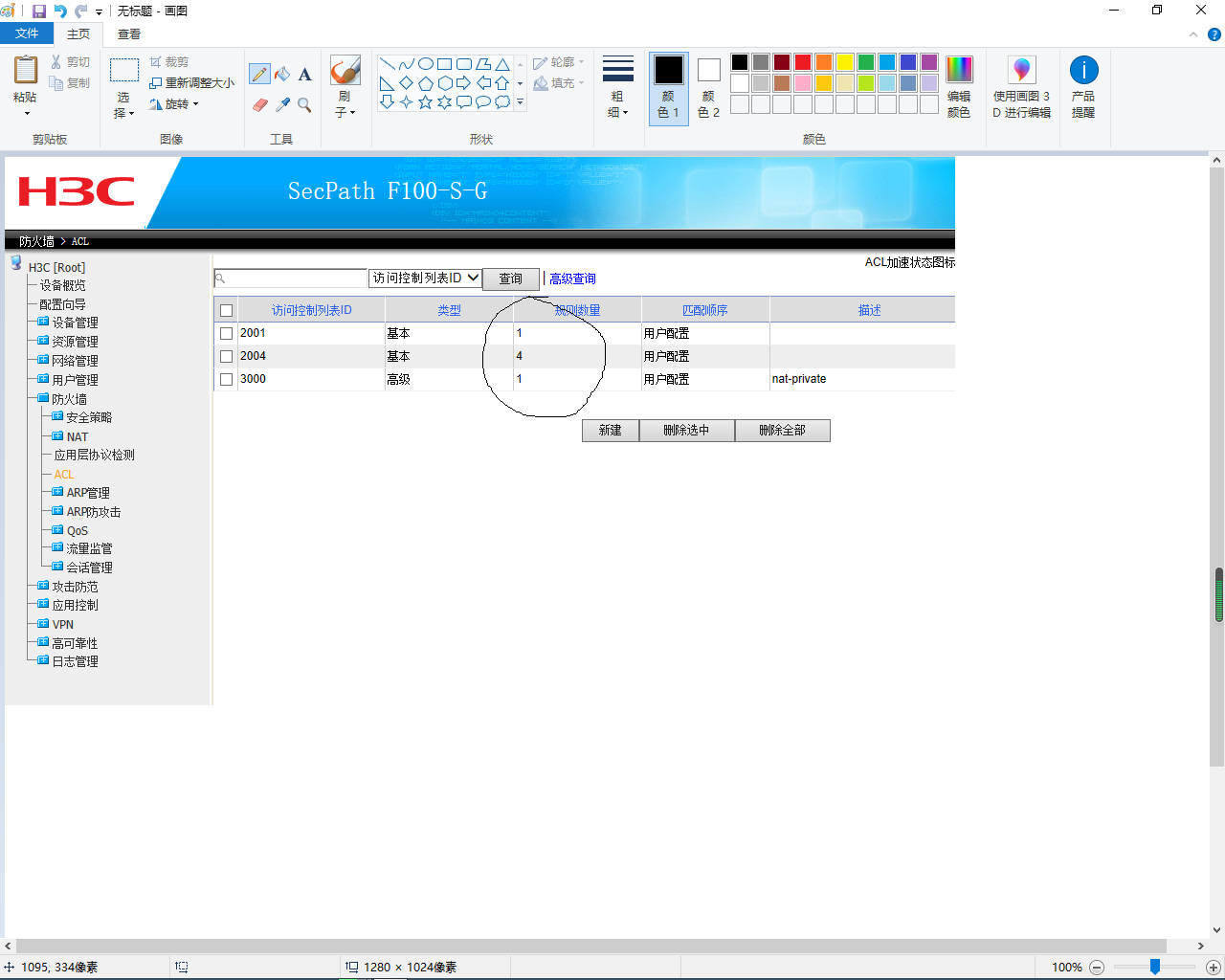Select 颜色 1 as the active color
Image resolution: width=1225 pixels, height=980 pixels.
668,87
